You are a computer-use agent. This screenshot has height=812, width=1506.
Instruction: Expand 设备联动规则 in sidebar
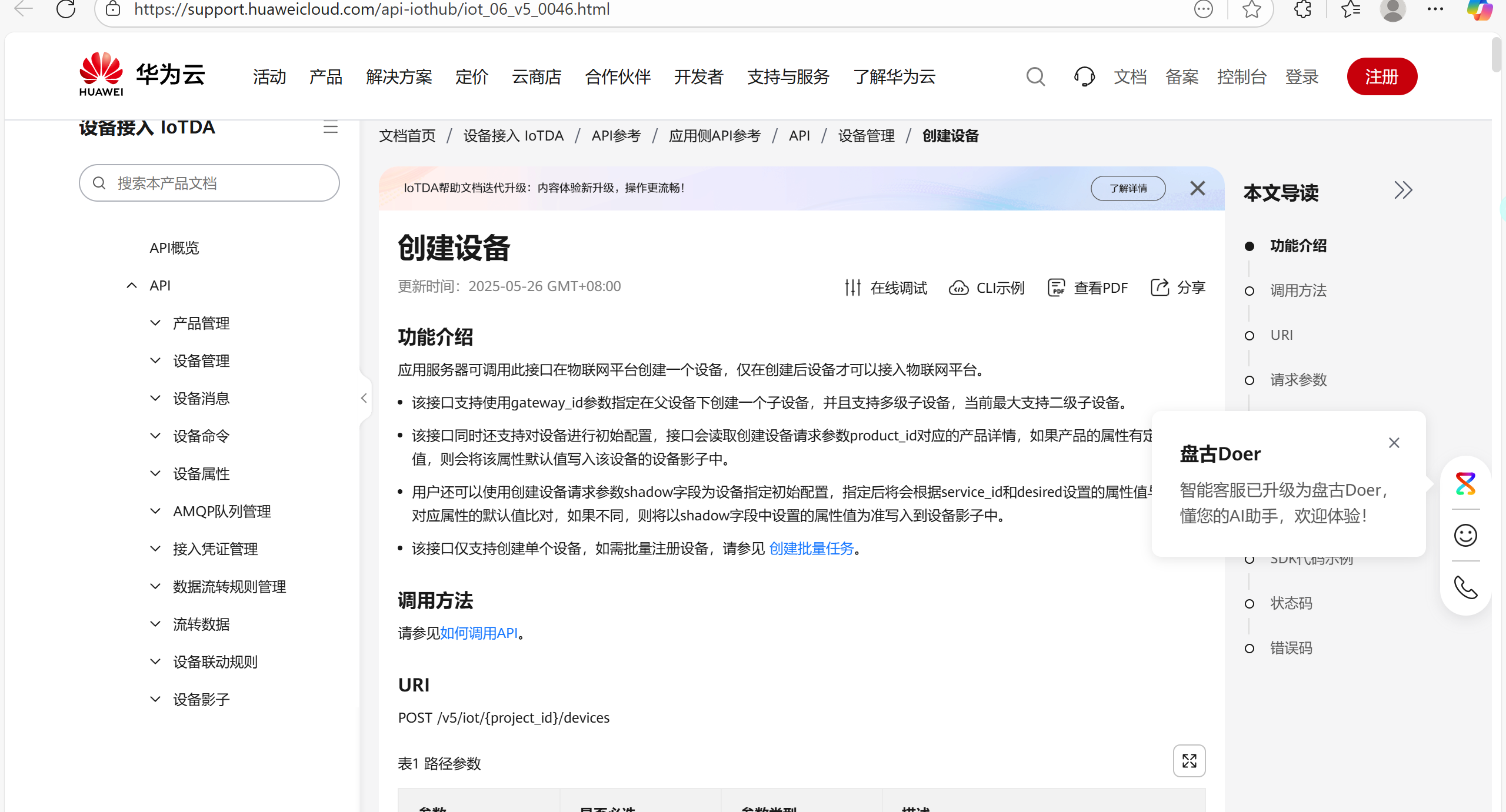click(x=155, y=661)
